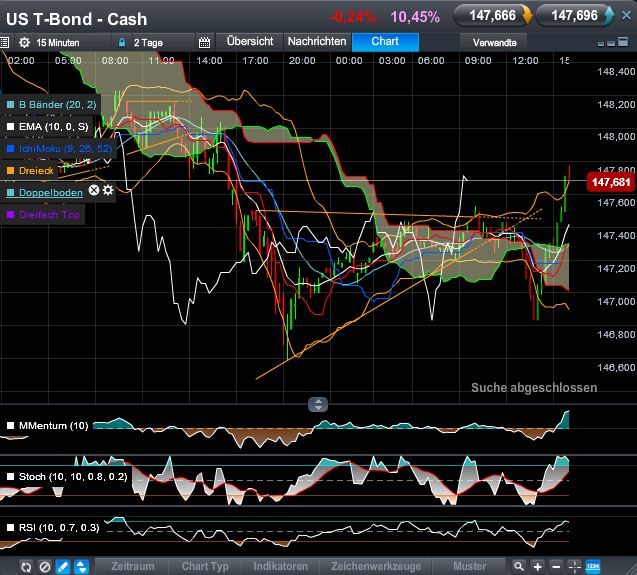This screenshot has height=575, width=637.
Task: Click the 14:00 time axis label
Action: pos(209,61)
